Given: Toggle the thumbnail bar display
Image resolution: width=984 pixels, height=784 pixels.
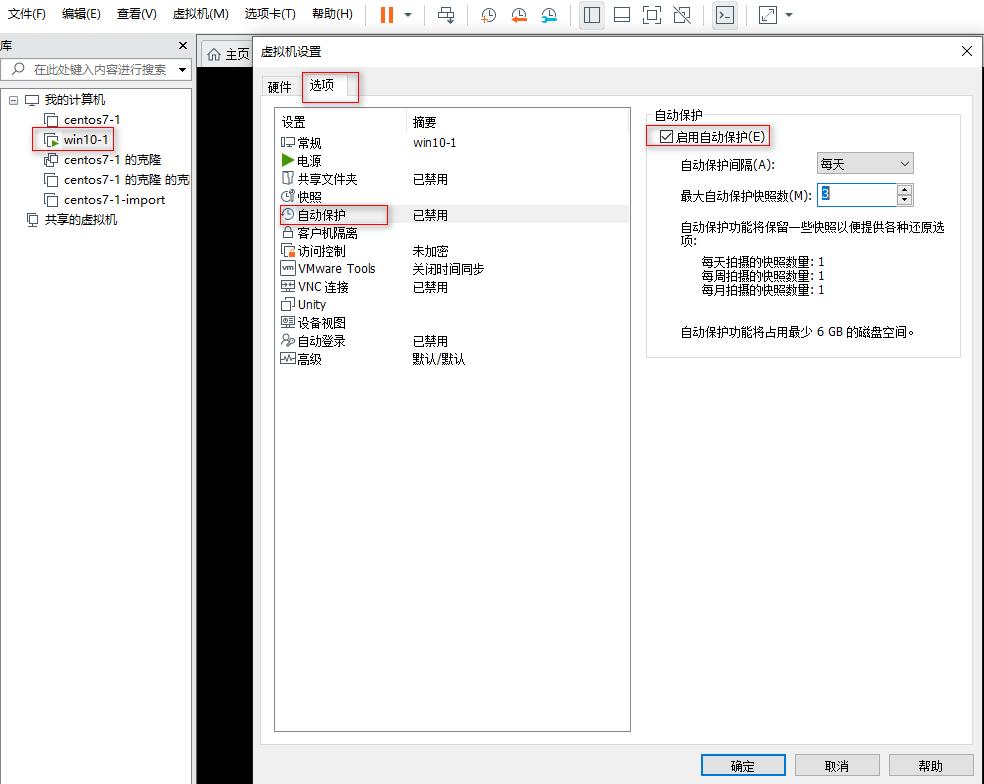Looking at the screenshot, I should click(x=621, y=14).
